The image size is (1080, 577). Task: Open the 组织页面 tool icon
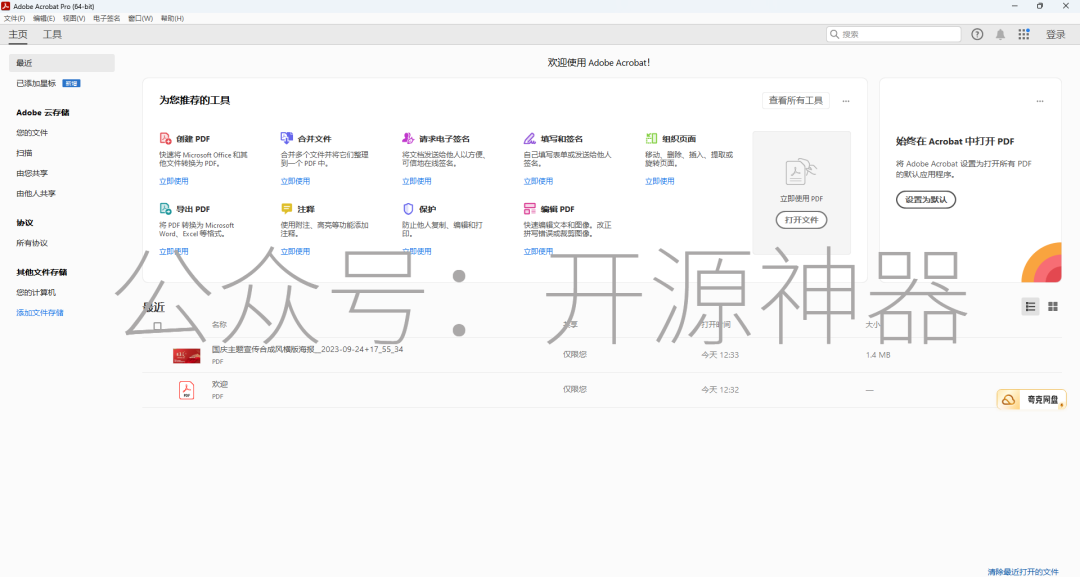pyautogui.click(x=651, y=138)
